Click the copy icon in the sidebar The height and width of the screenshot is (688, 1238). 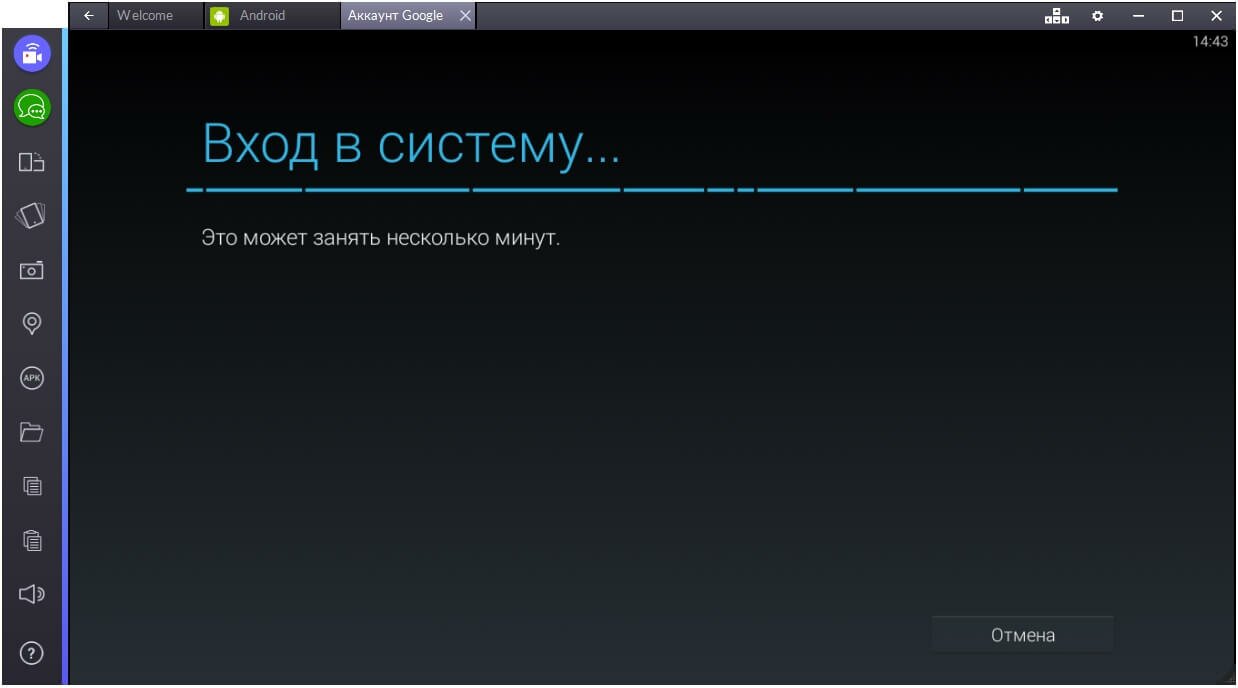coord(32,486)
